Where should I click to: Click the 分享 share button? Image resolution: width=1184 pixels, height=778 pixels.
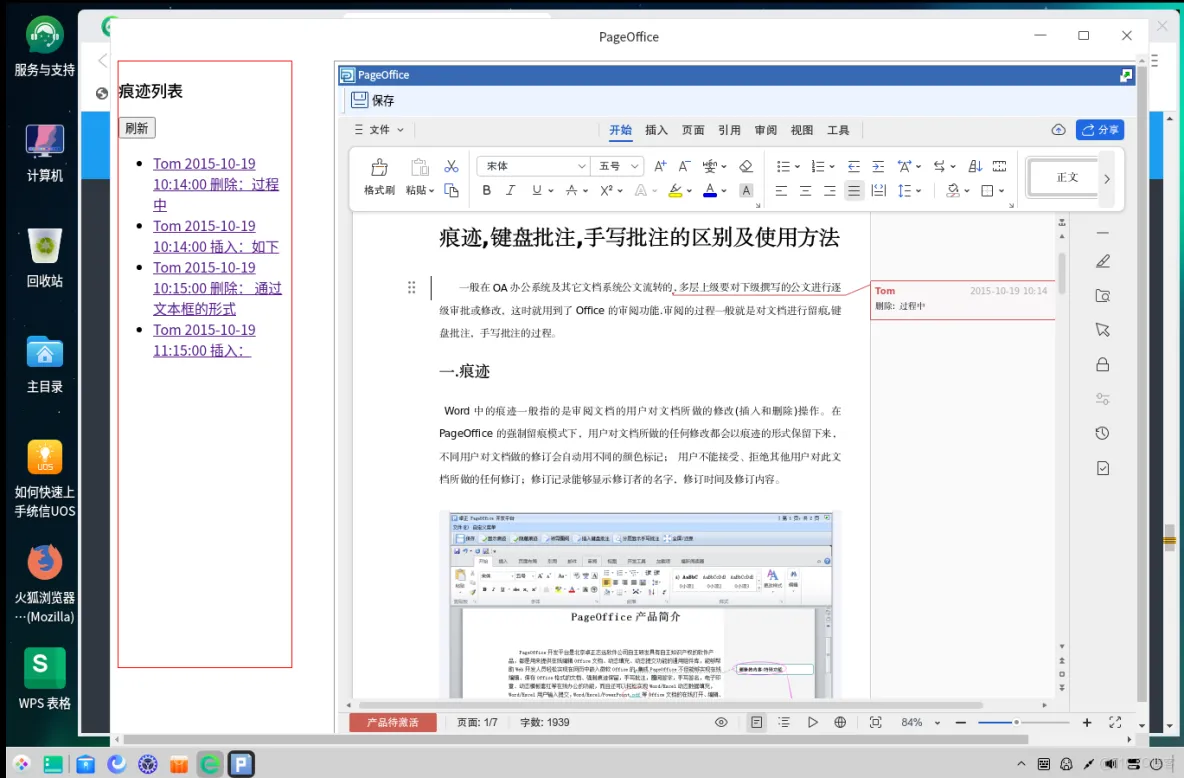(1100, 130)
